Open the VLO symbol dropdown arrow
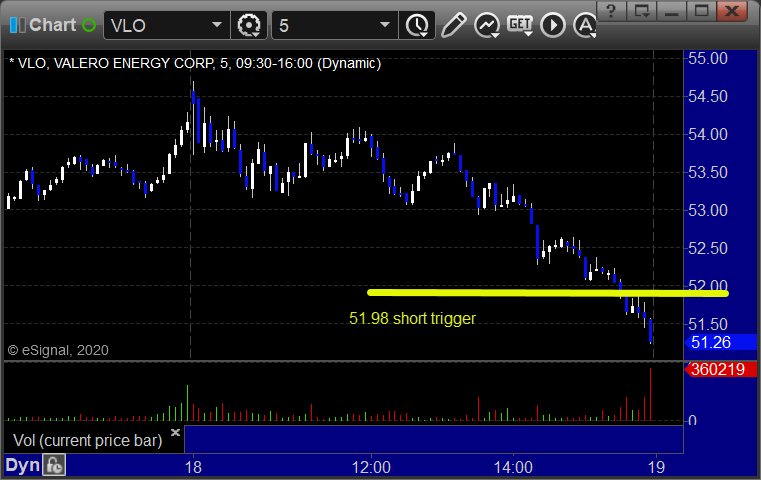This screenshot has width=761, height=480. coord(216,25)
